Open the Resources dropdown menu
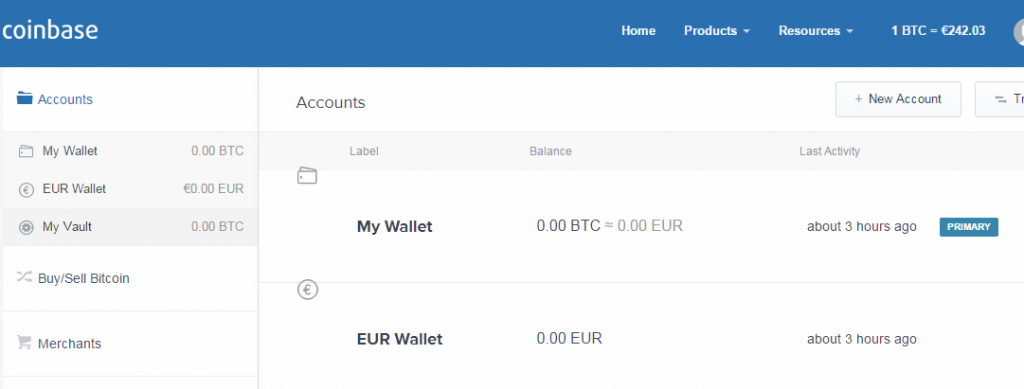 point(816,31)
